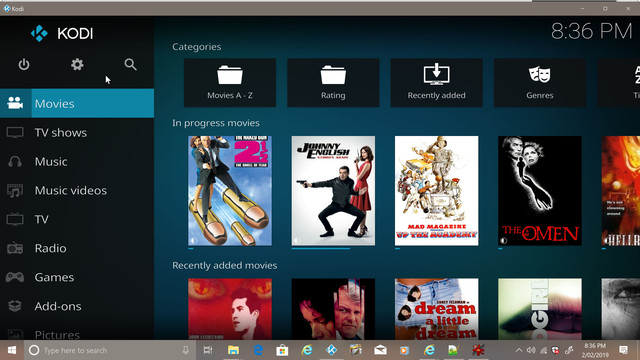Select the Games controller menu item

(x=77, y=277)
